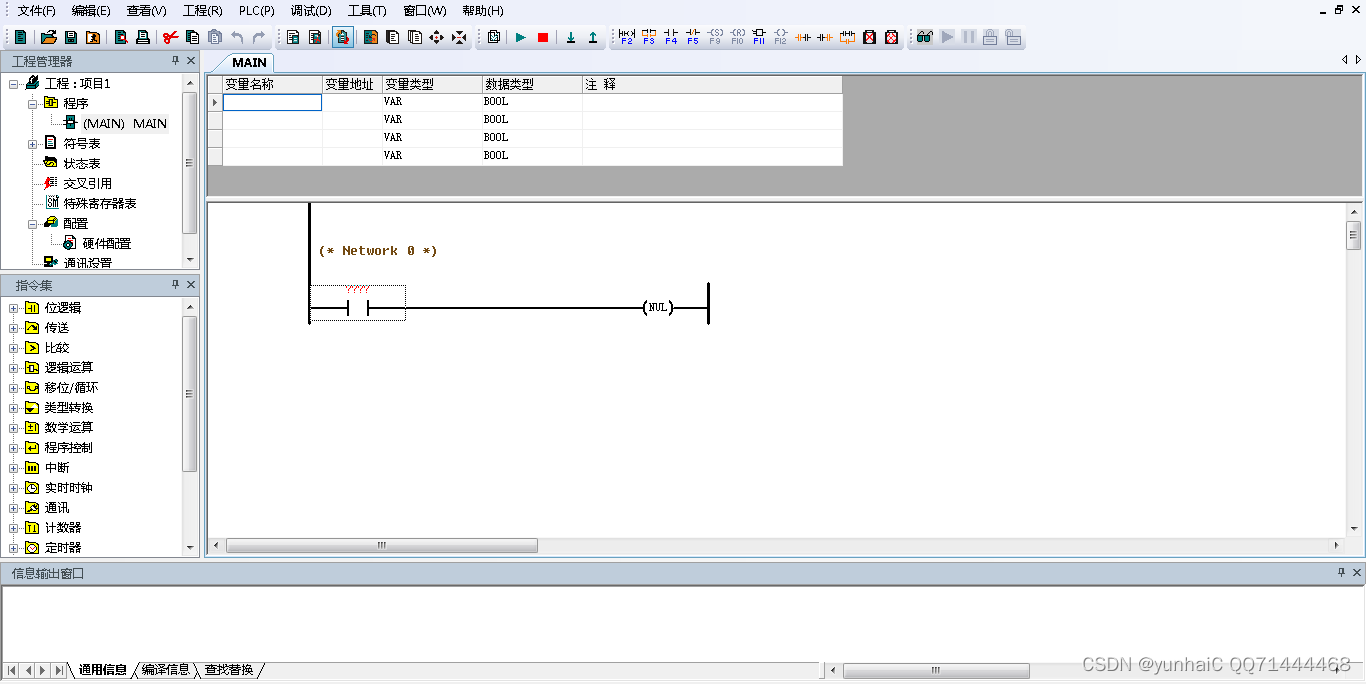This screenshot has height=684, width=1366.
Task: Click the Undo arrow icon
Action: pyautogui.click(x=237, y=37)
